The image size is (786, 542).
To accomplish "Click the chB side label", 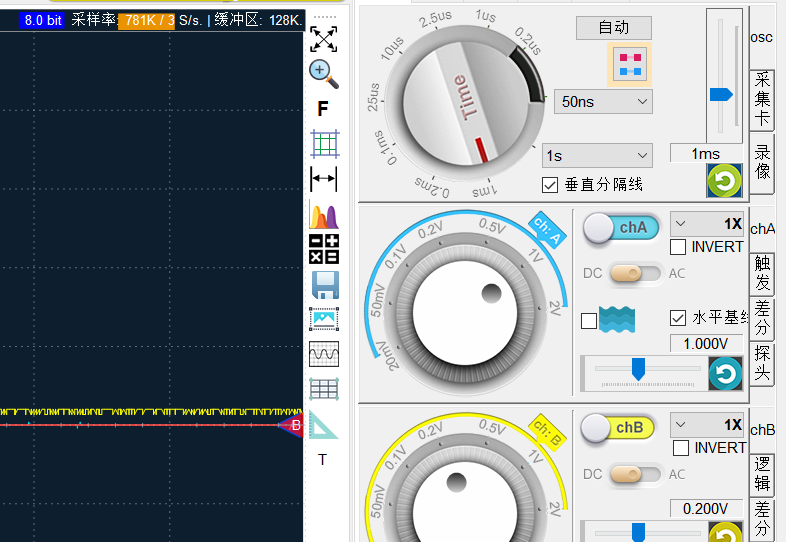I will click(762, 430).
